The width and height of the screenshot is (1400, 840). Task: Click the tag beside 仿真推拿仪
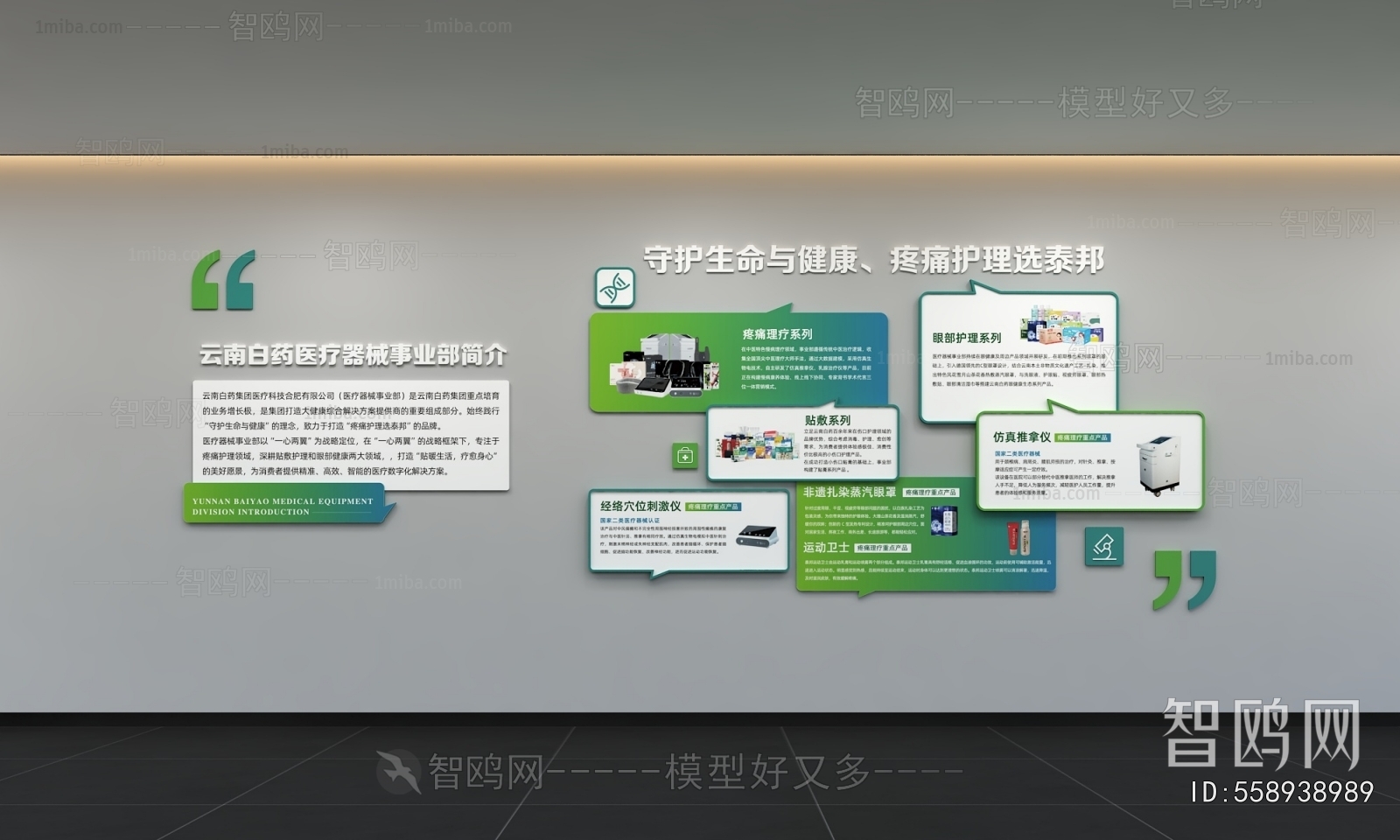point(1082,437)
